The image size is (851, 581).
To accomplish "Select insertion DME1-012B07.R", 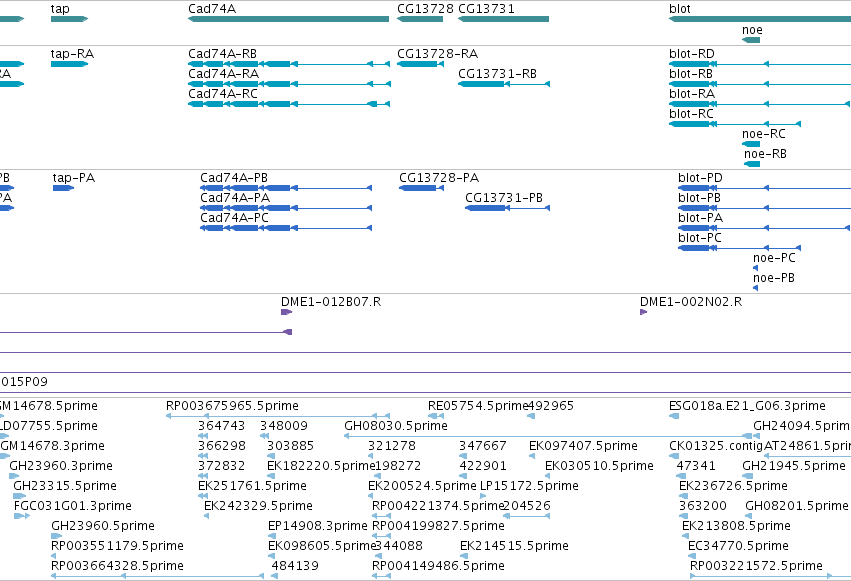I will point(331,302).
